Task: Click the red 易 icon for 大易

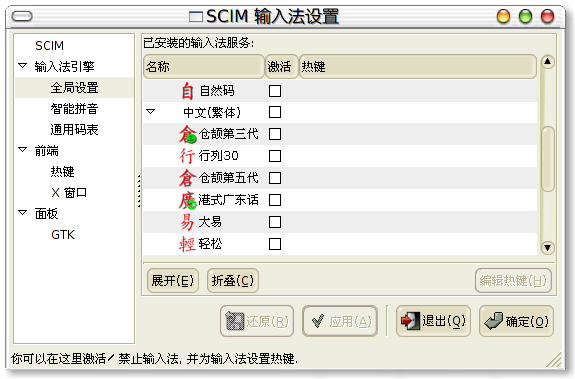Action: tap(187, 222)
